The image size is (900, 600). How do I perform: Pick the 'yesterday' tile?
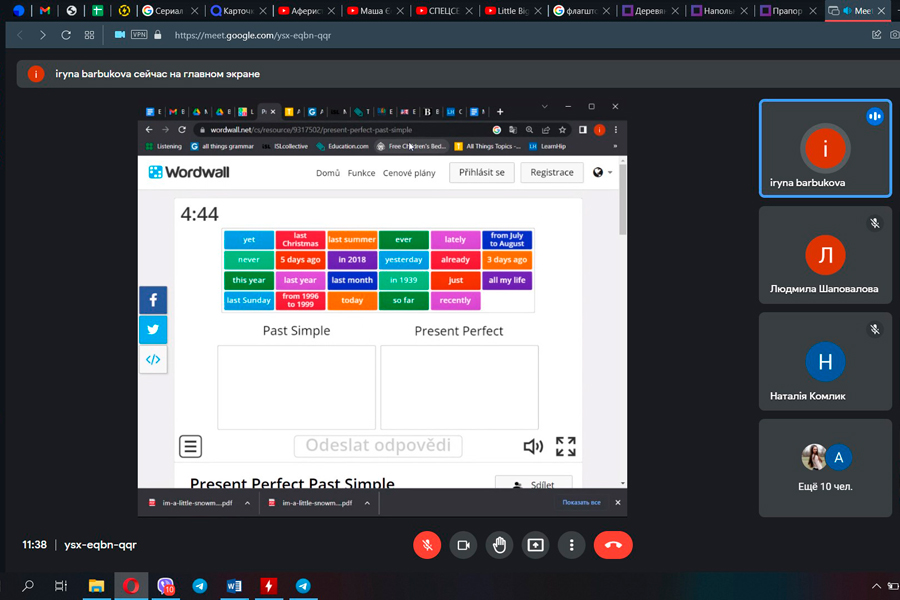click(x=404, y=260)
